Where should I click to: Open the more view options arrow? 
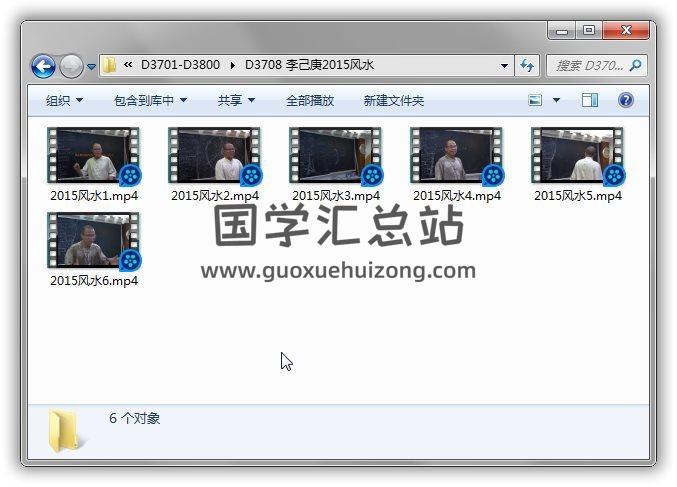[557, 100]
